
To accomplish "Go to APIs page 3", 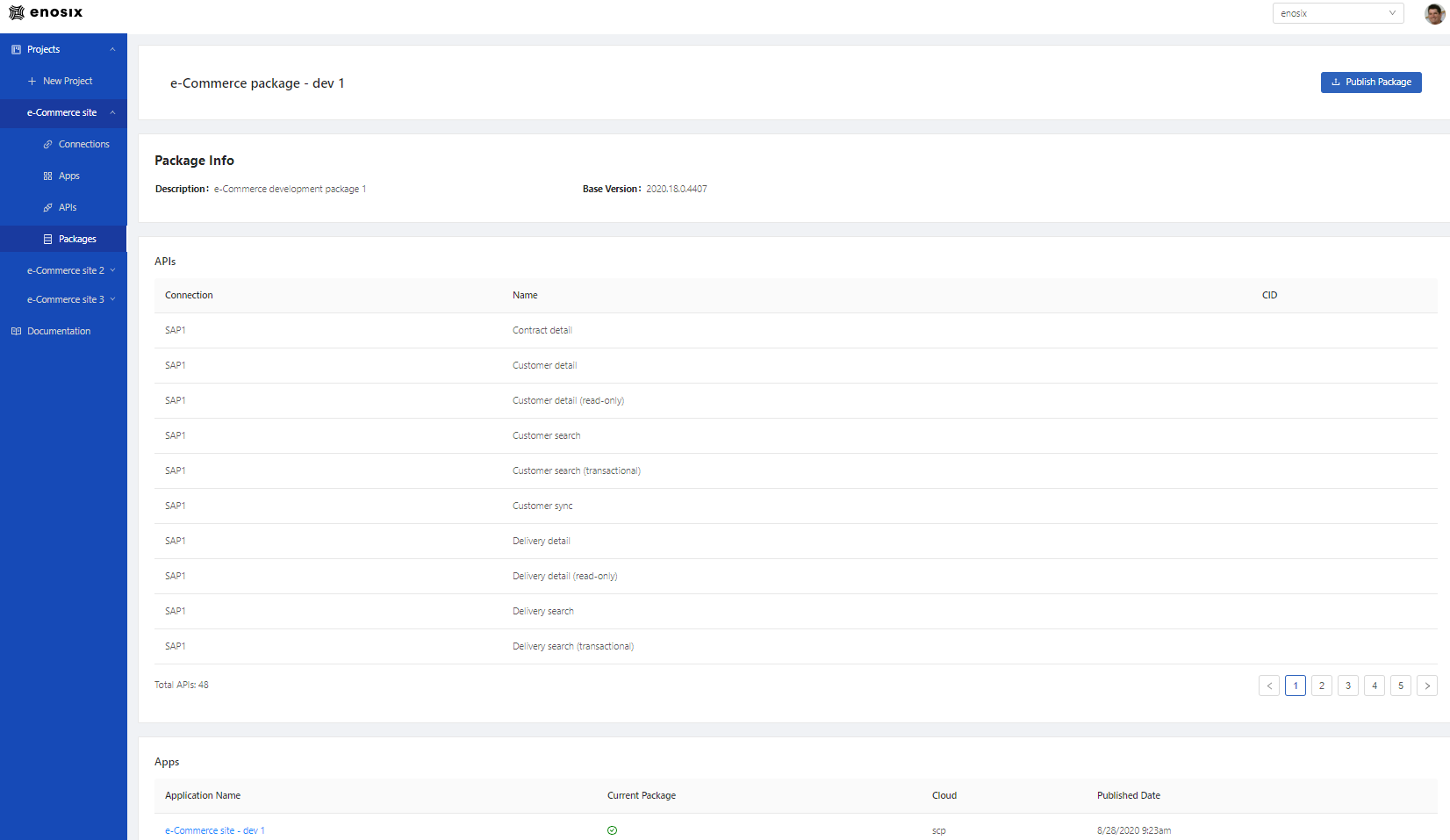I will pyautogui.click(x=1348, y=686).
